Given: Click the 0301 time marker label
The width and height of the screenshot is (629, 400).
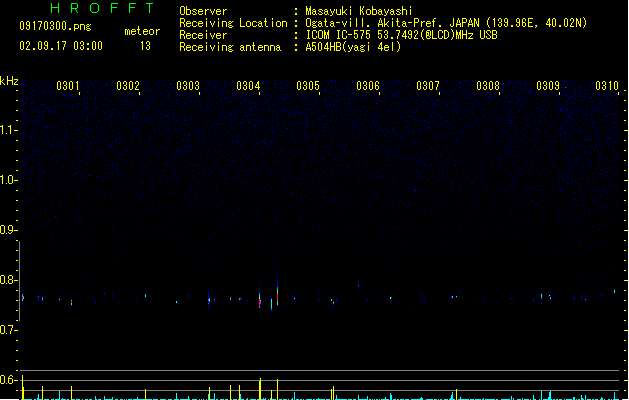Looking at the screenshot, I should (68, 85).
